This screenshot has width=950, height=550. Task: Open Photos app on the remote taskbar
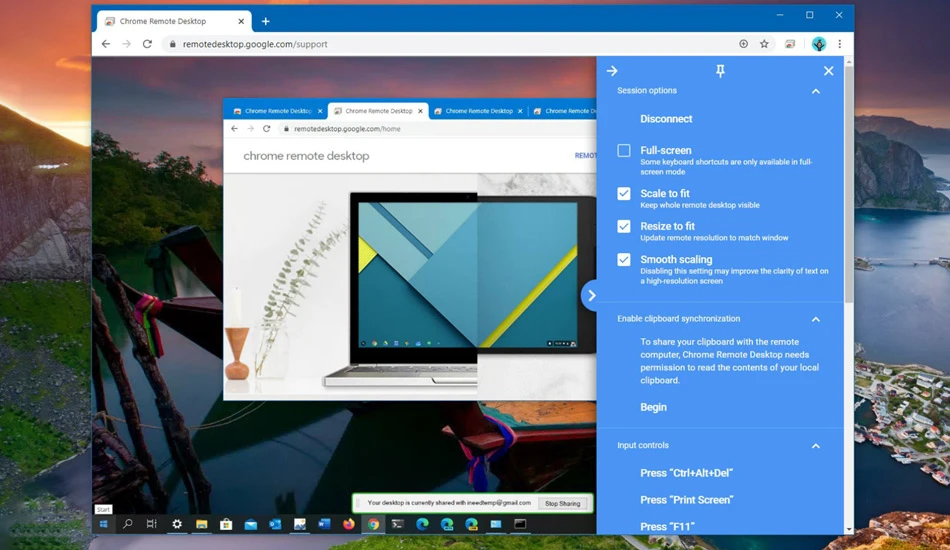click(299, 524)
